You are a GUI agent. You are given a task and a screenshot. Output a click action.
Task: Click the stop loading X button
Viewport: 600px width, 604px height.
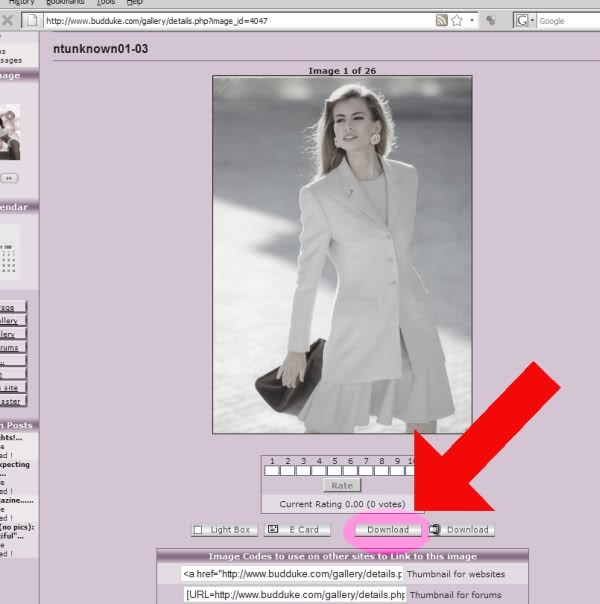pyautogui.click(x=6, y=20)
